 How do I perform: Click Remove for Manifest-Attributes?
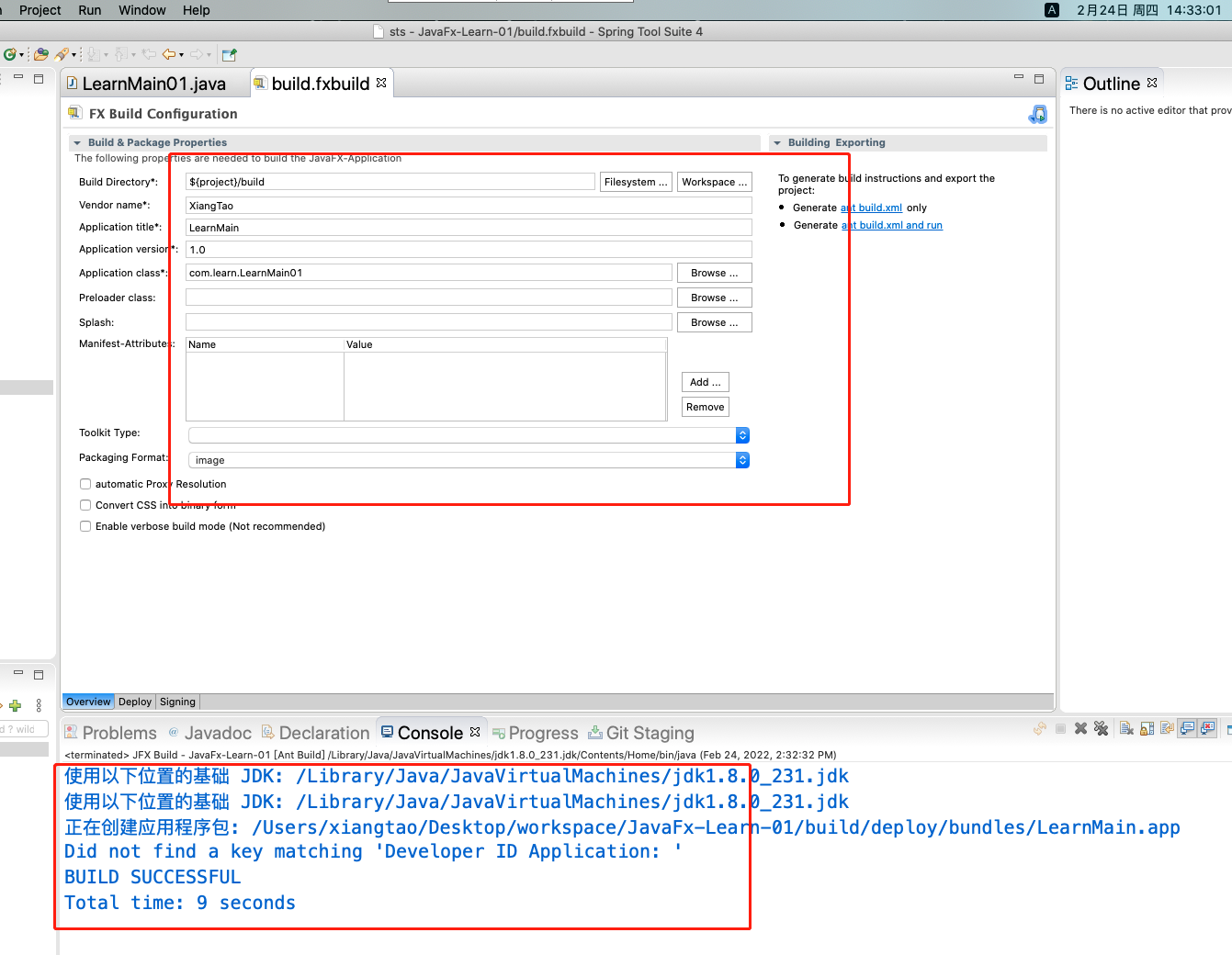(705, 407)
